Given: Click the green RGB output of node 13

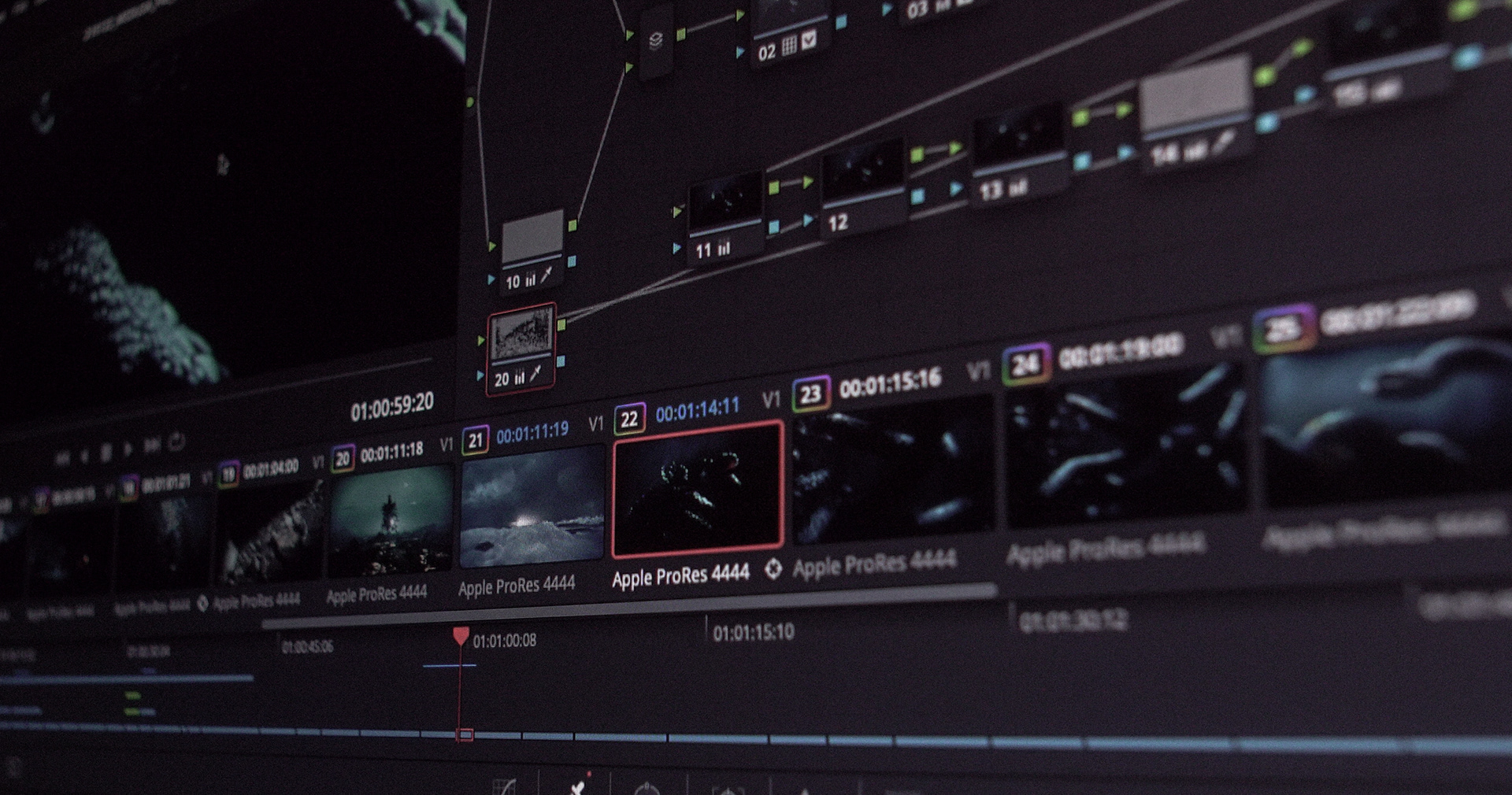Looking at the screenshot, I should (1080, 118).
